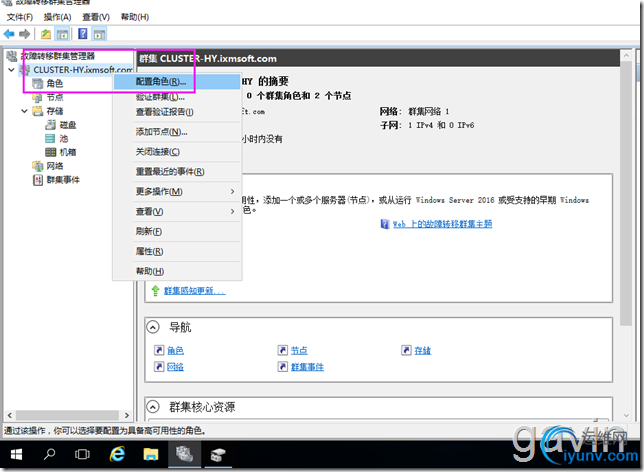Select the 磁盘 tree node

coord(68,125)
